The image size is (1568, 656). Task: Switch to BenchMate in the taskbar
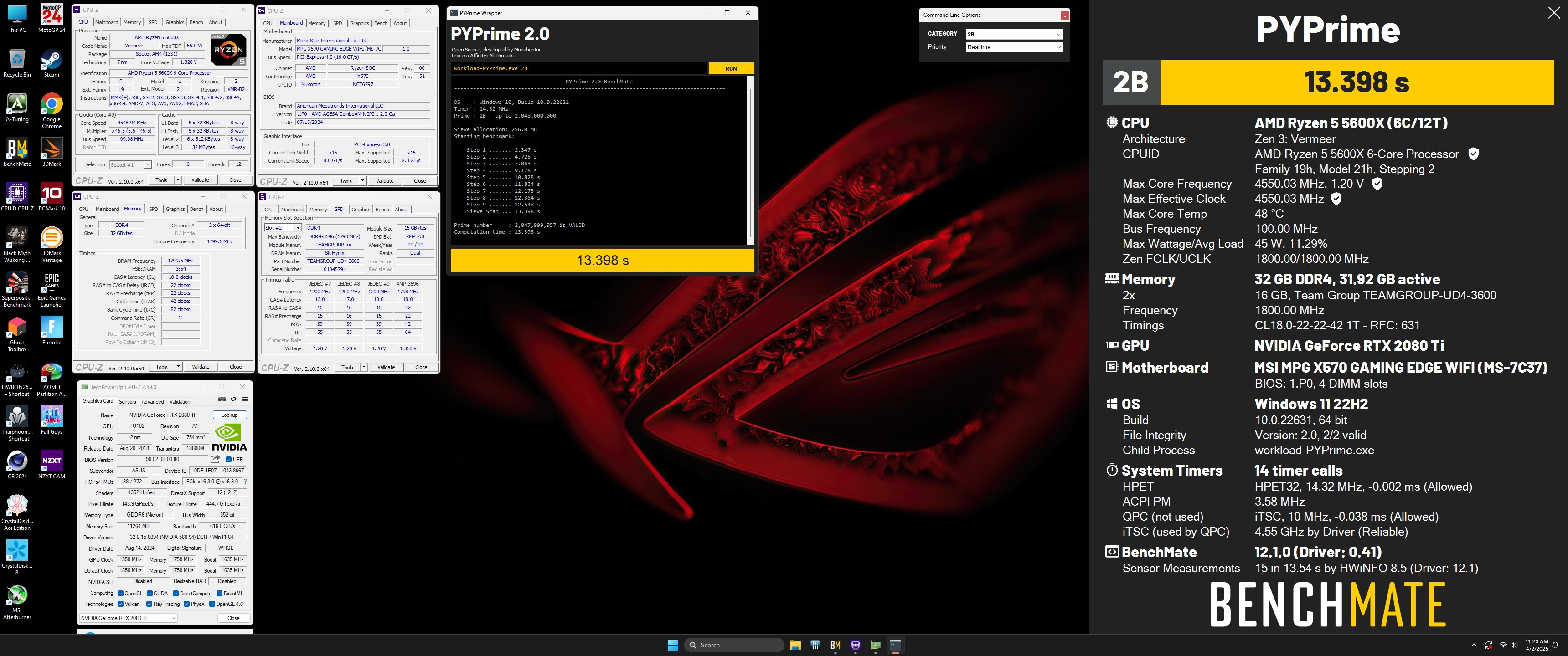(835, 645)
